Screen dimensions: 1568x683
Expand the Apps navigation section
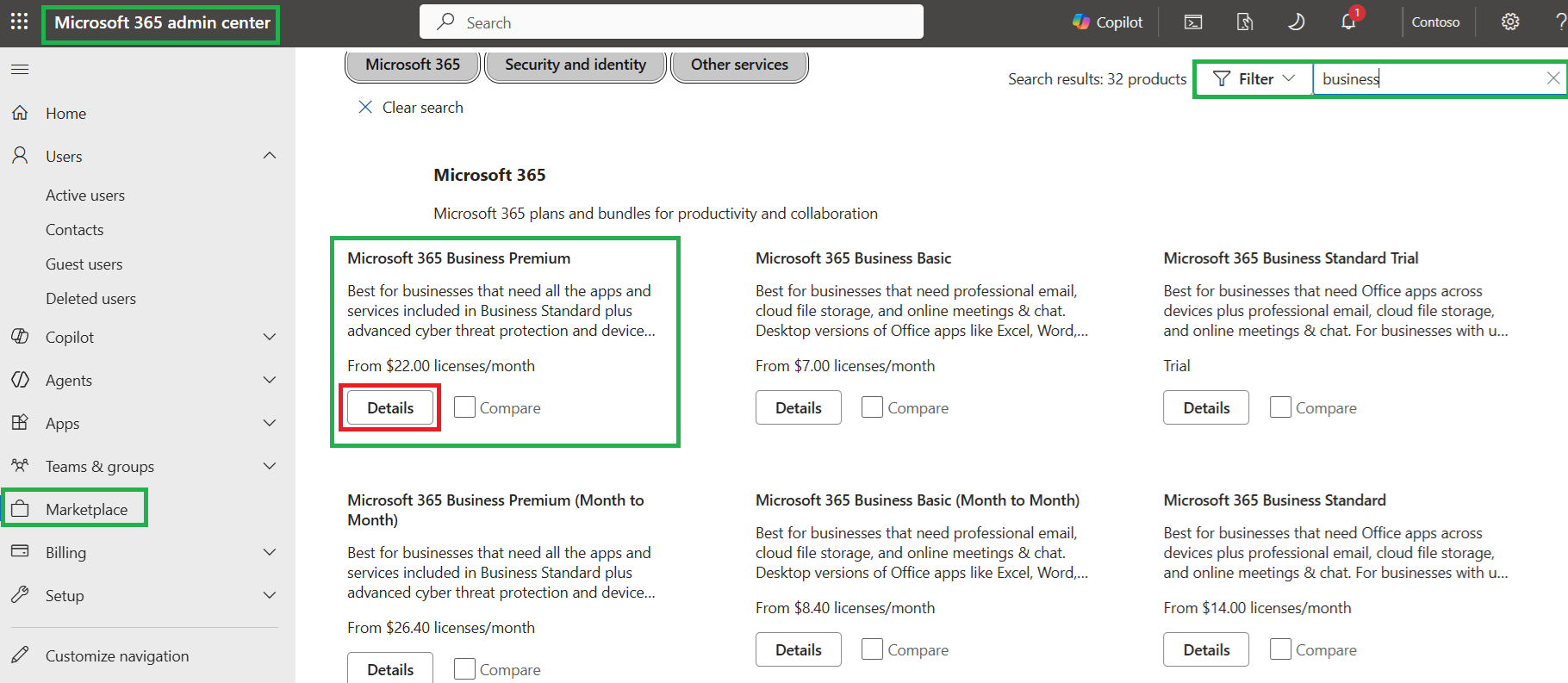point(270,423)
